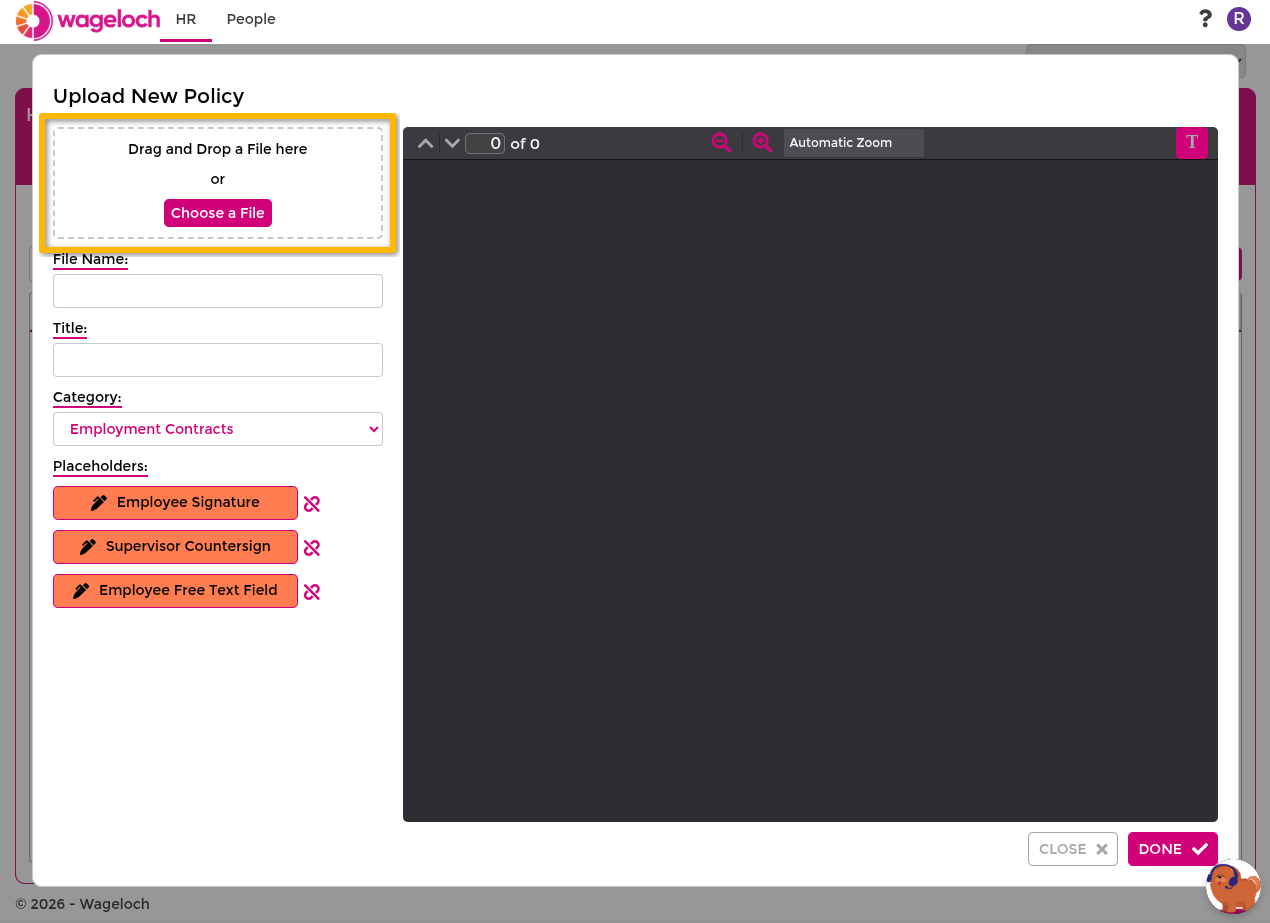Add Supervisor Countersign placeholder

click(175, 547)
